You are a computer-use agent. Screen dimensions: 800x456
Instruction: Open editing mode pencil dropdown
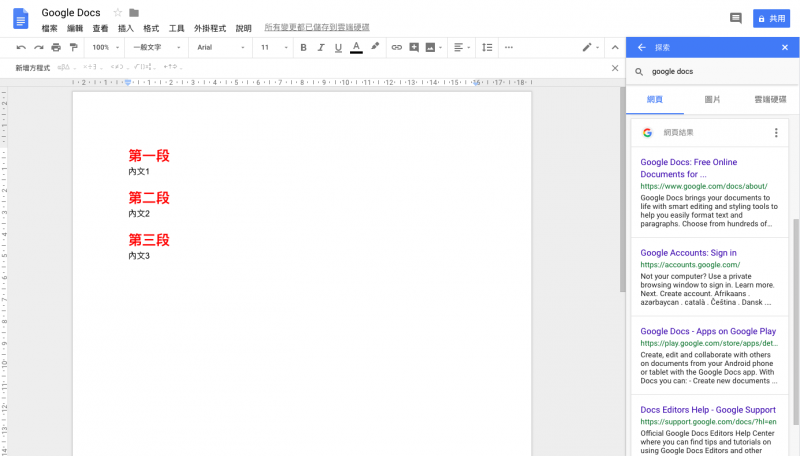[590, 47]
